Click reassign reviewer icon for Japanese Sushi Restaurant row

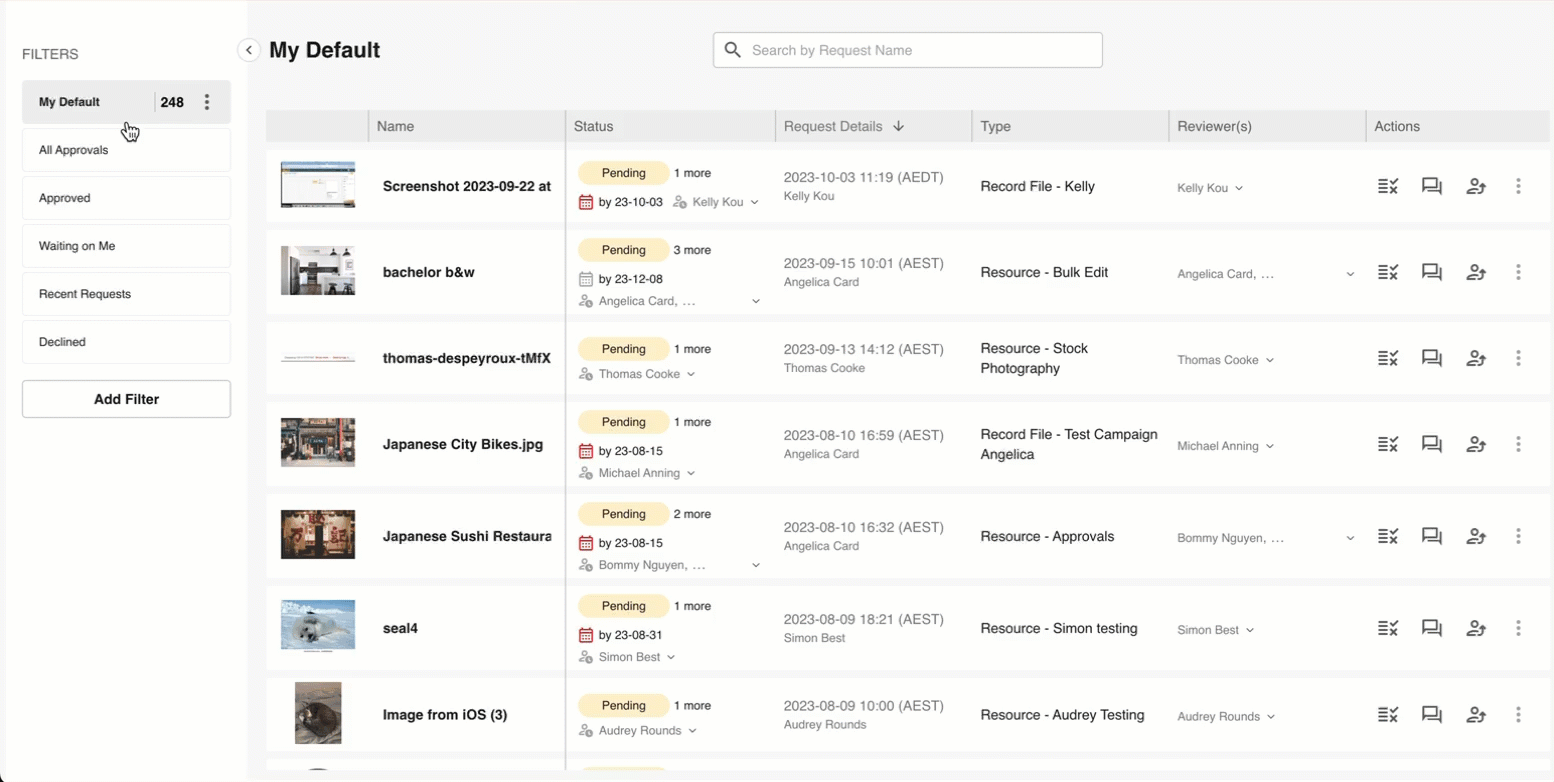[1476, 536]
